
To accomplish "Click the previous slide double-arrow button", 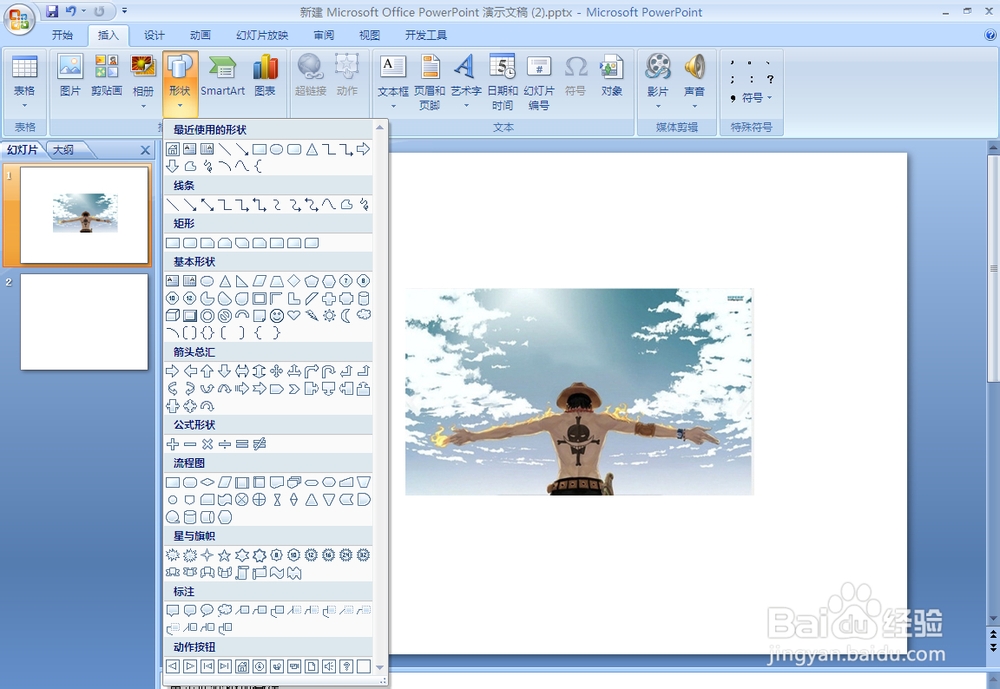I will tap(993, 634).
